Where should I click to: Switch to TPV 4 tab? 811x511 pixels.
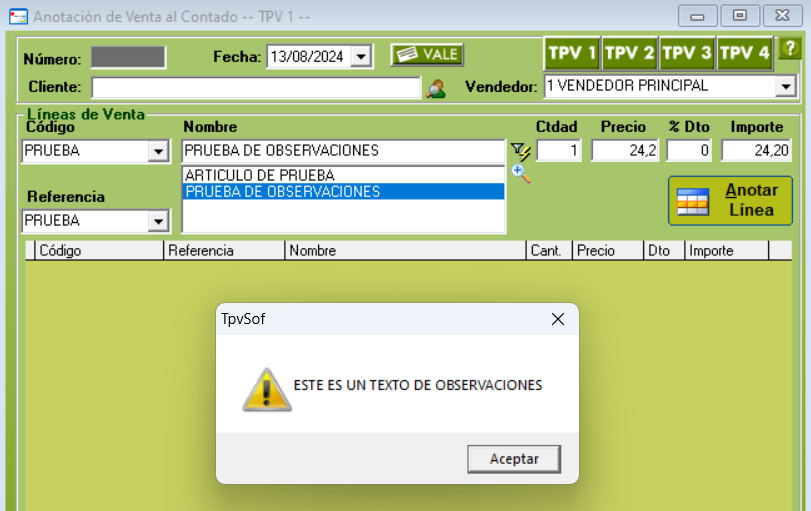[744, 53]
